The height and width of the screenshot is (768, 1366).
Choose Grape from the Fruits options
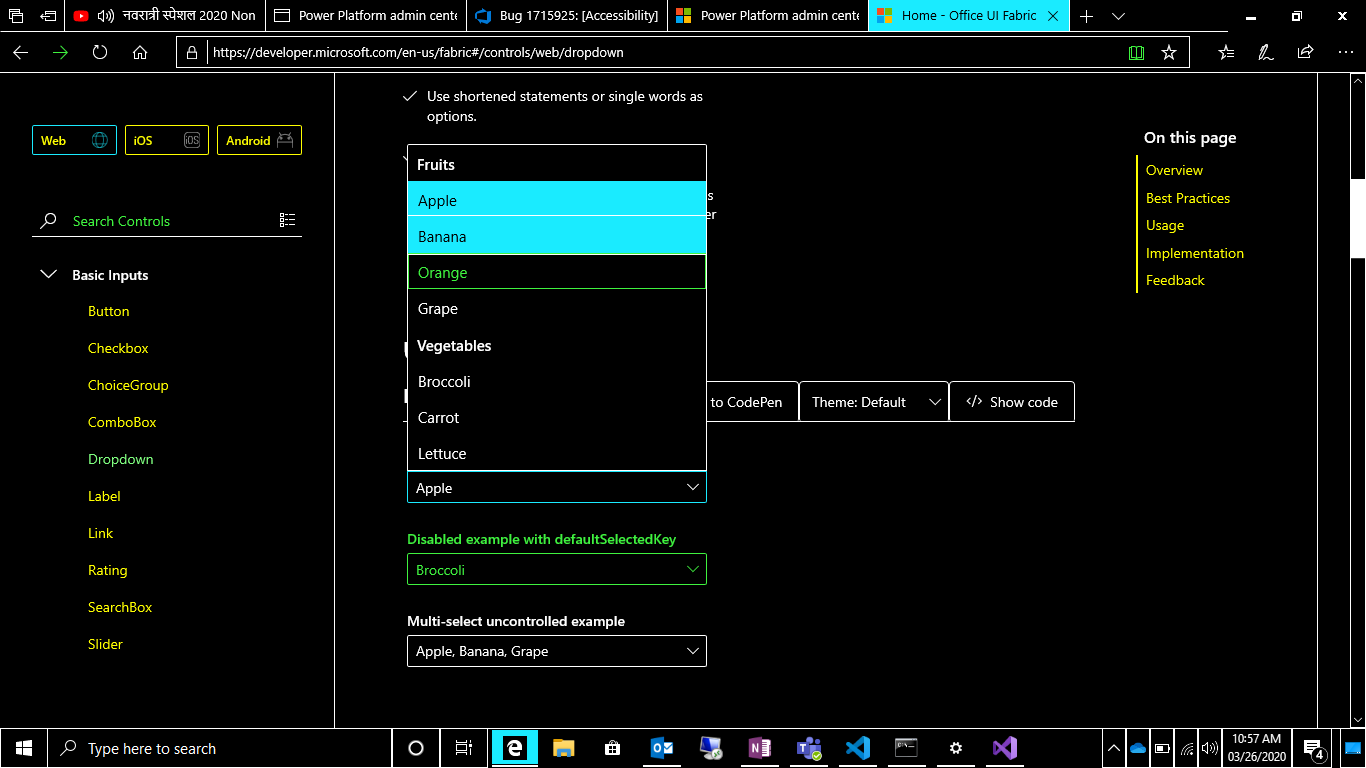557,309
